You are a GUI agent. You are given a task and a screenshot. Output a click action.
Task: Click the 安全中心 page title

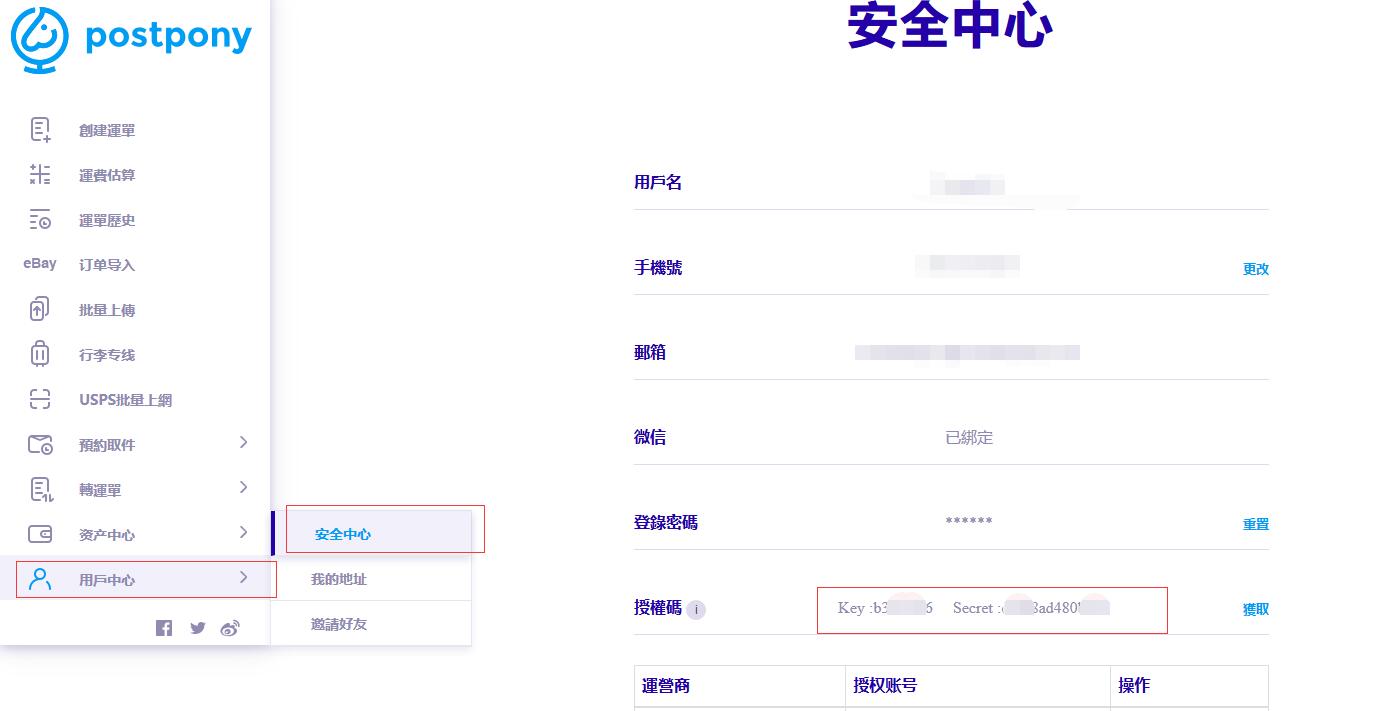click(950, 26)
